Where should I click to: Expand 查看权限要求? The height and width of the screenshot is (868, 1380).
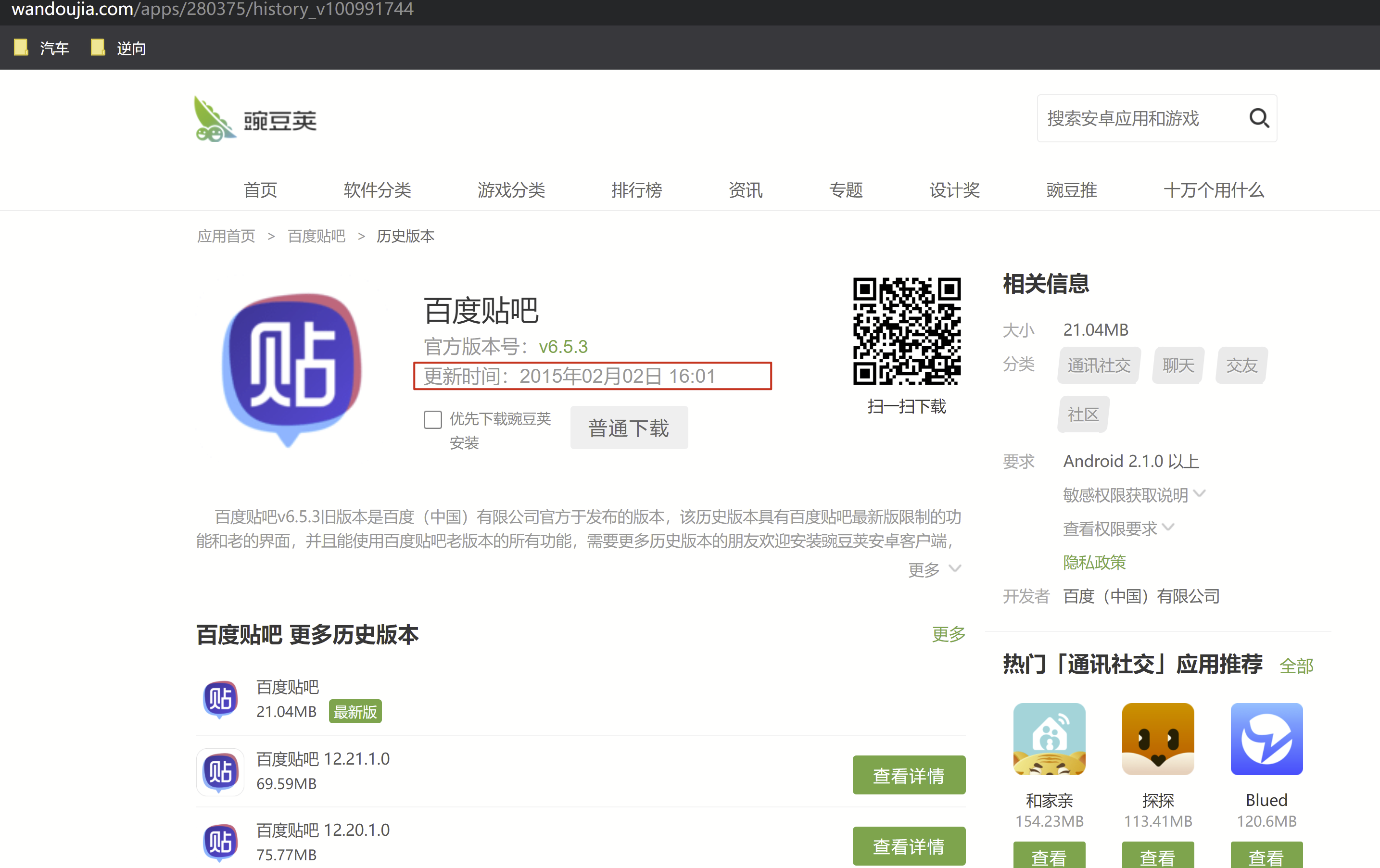pyautogui.click(x=1118, y=528)
